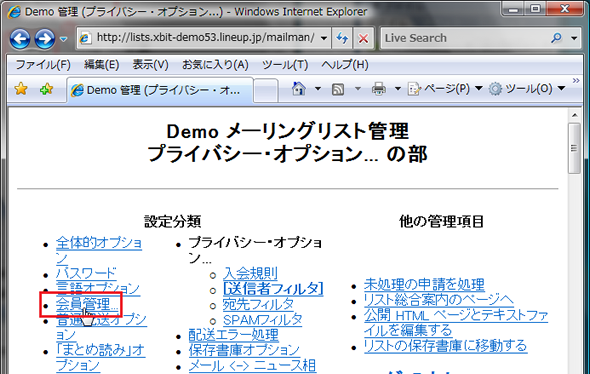Screen dimensions: 590x374
Task: Open a new blank tab
Action: tap(266, 91)
